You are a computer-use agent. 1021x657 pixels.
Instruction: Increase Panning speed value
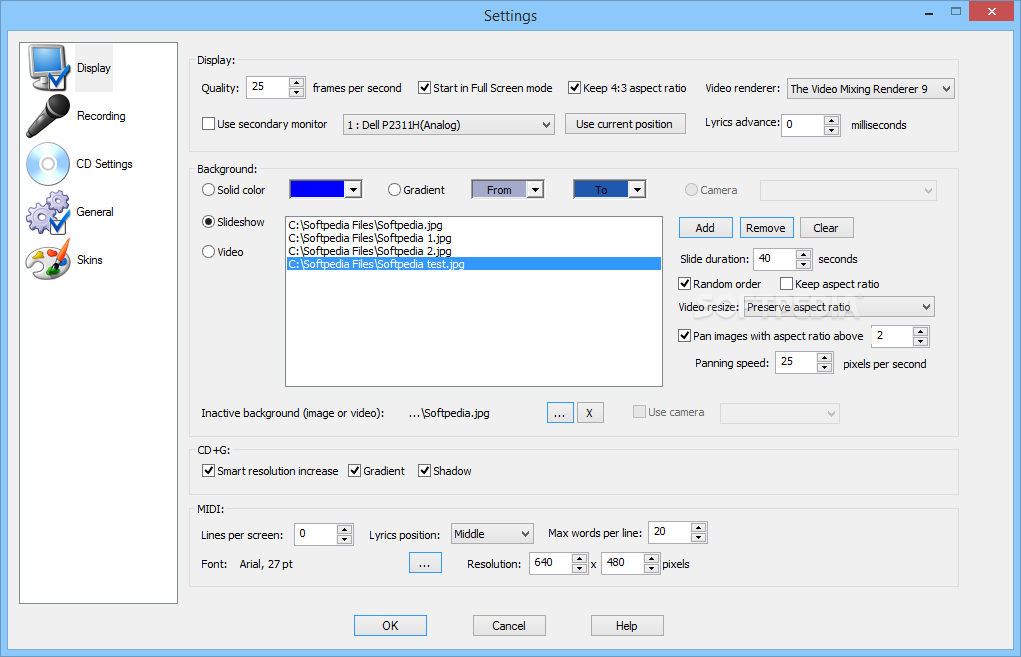click(824, 357)
